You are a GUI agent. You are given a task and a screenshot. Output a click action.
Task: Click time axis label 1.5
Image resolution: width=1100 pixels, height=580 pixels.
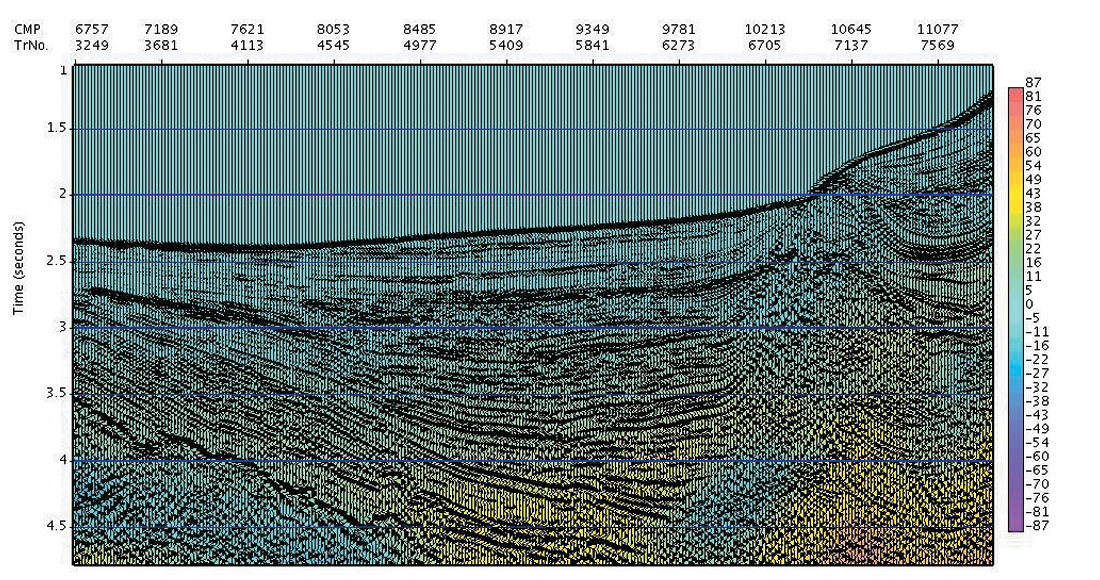[x=59, y=128]
